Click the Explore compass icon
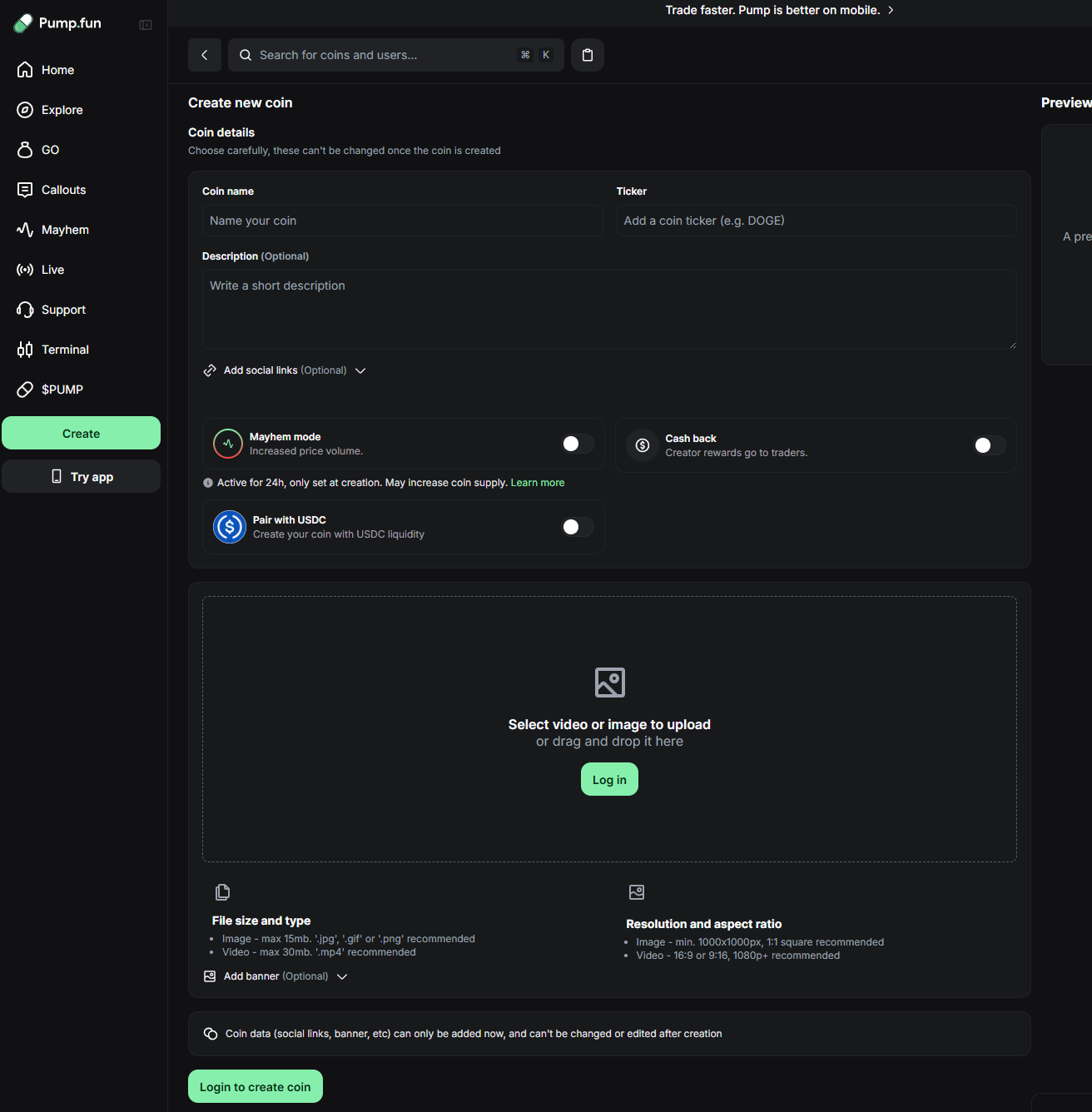This screenshot has height=1112, width=1092. click(x=25, y=110)
